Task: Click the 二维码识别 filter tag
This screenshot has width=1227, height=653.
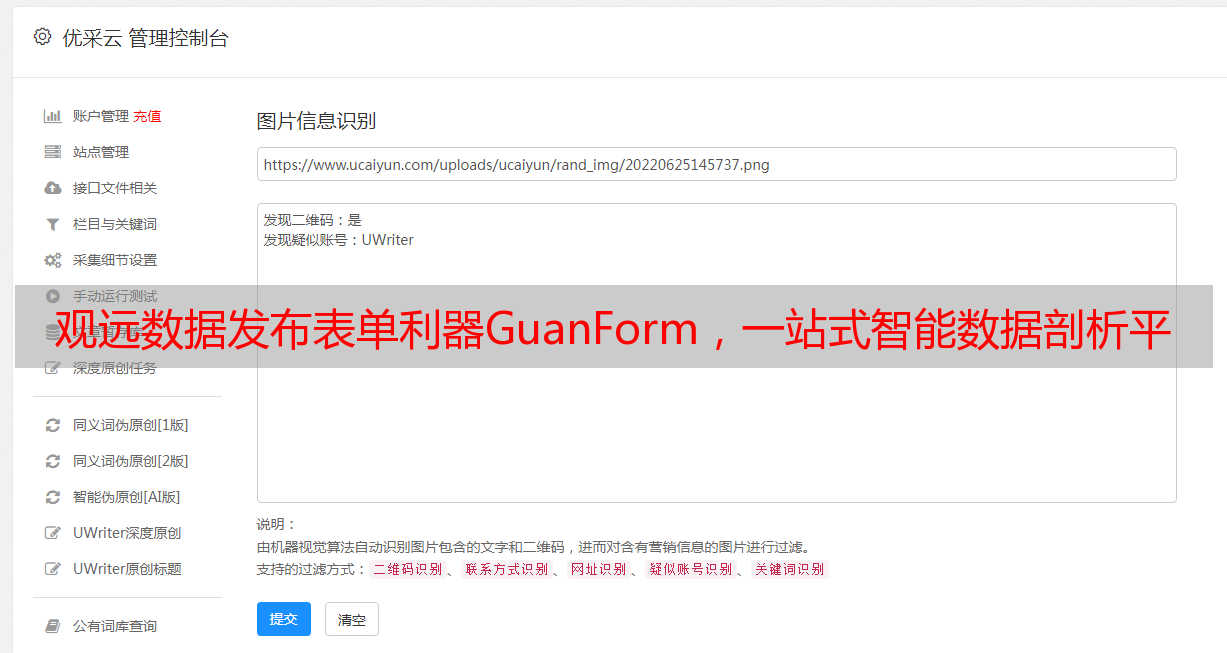Action: coord(407,569)
